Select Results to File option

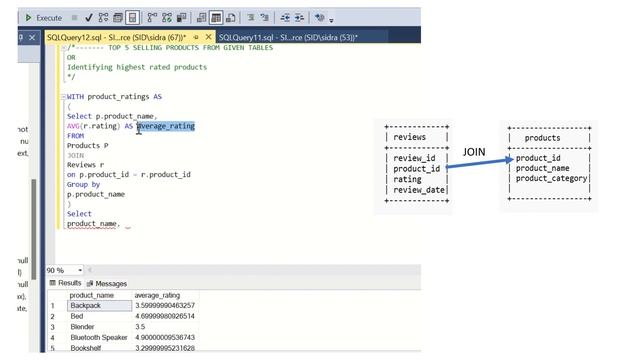231,18
